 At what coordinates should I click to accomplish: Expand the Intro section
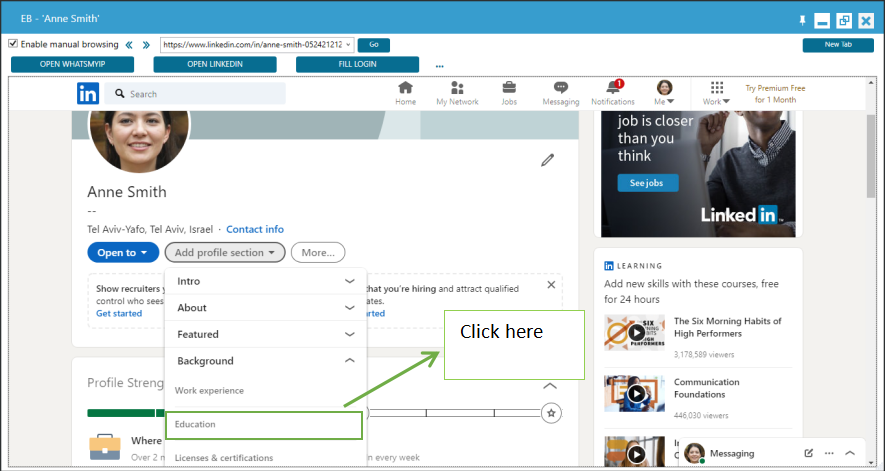266,281
